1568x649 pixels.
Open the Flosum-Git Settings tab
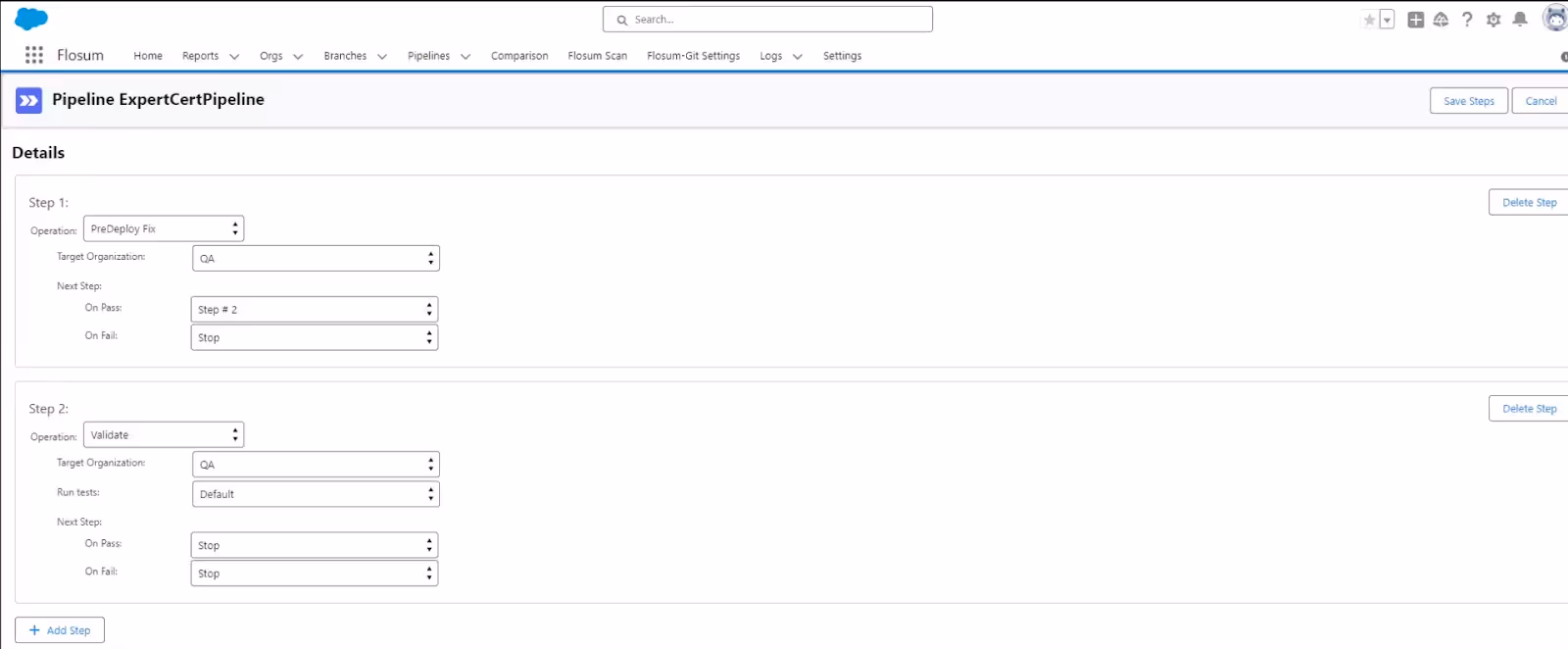694,56
